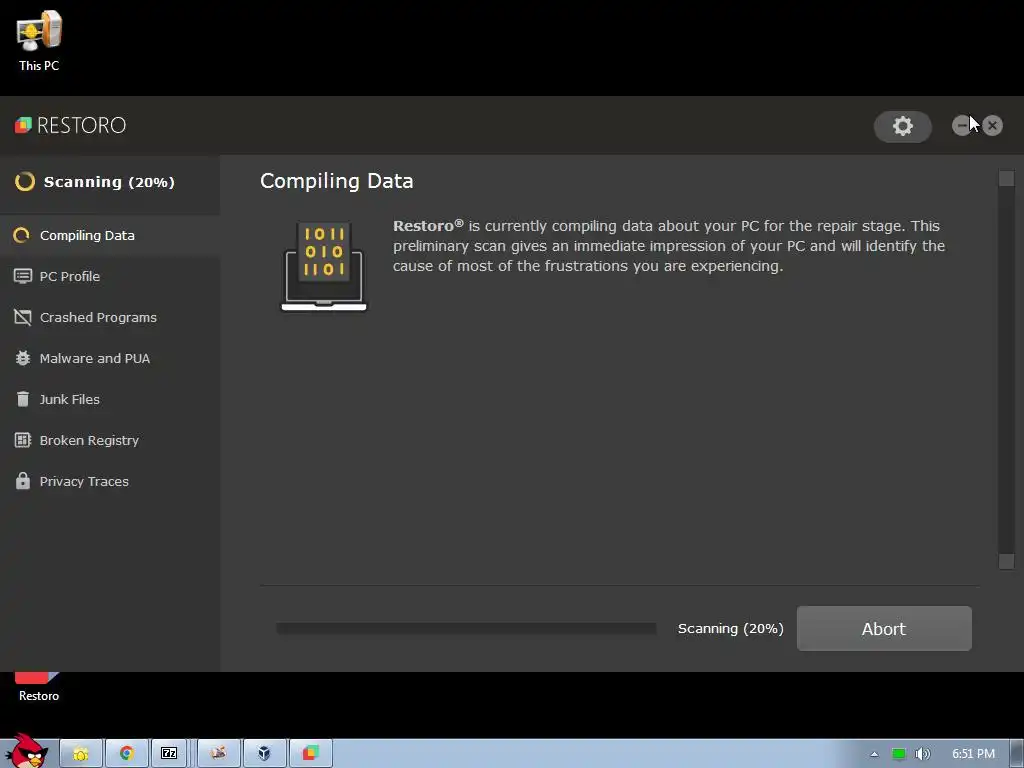Click the PC Profile monitor icon
This screenshot has height=768, width=1024.
click(x=23, y=276)
